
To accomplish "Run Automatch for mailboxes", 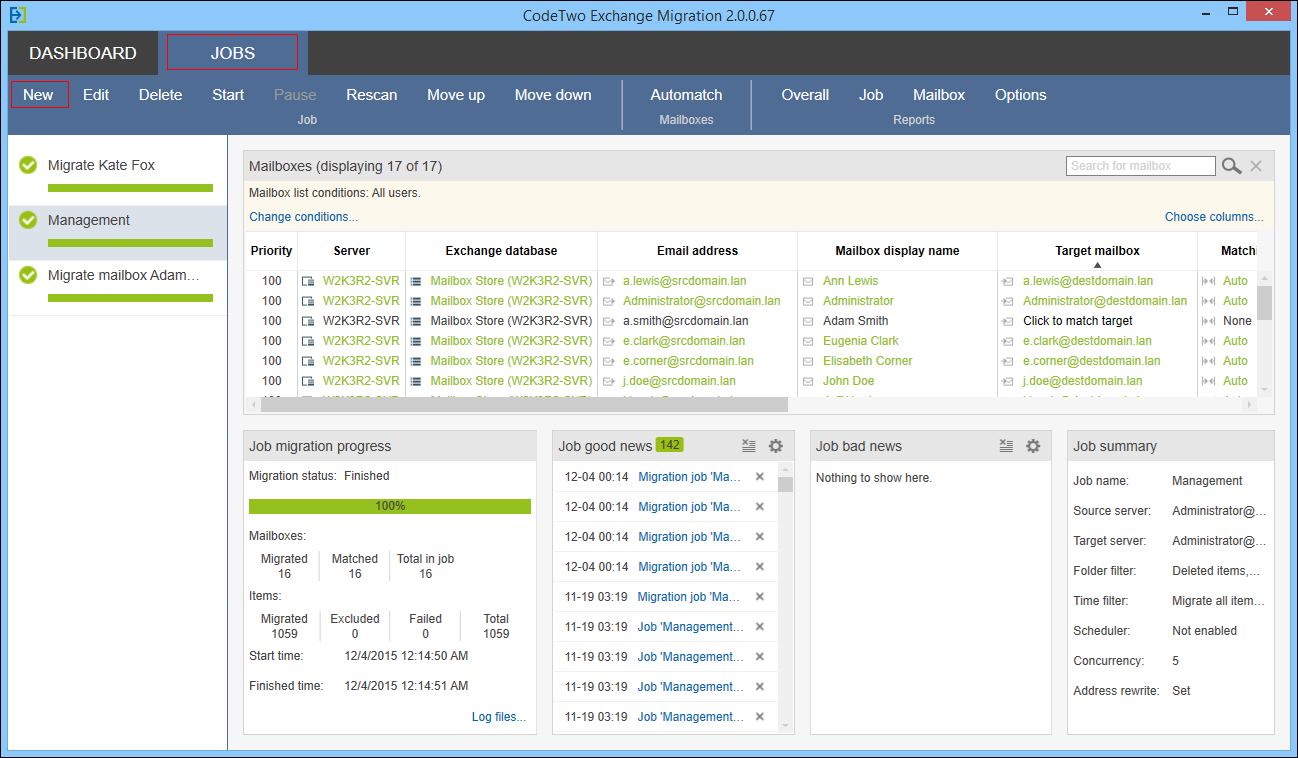I will pyautogui.click(x=686, y=95).
